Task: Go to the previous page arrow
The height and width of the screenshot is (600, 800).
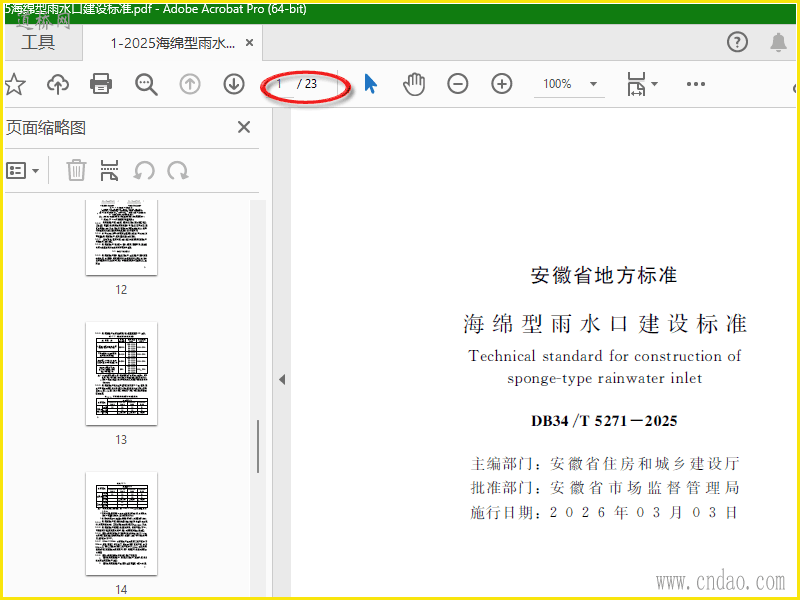Action: [190, 84]
